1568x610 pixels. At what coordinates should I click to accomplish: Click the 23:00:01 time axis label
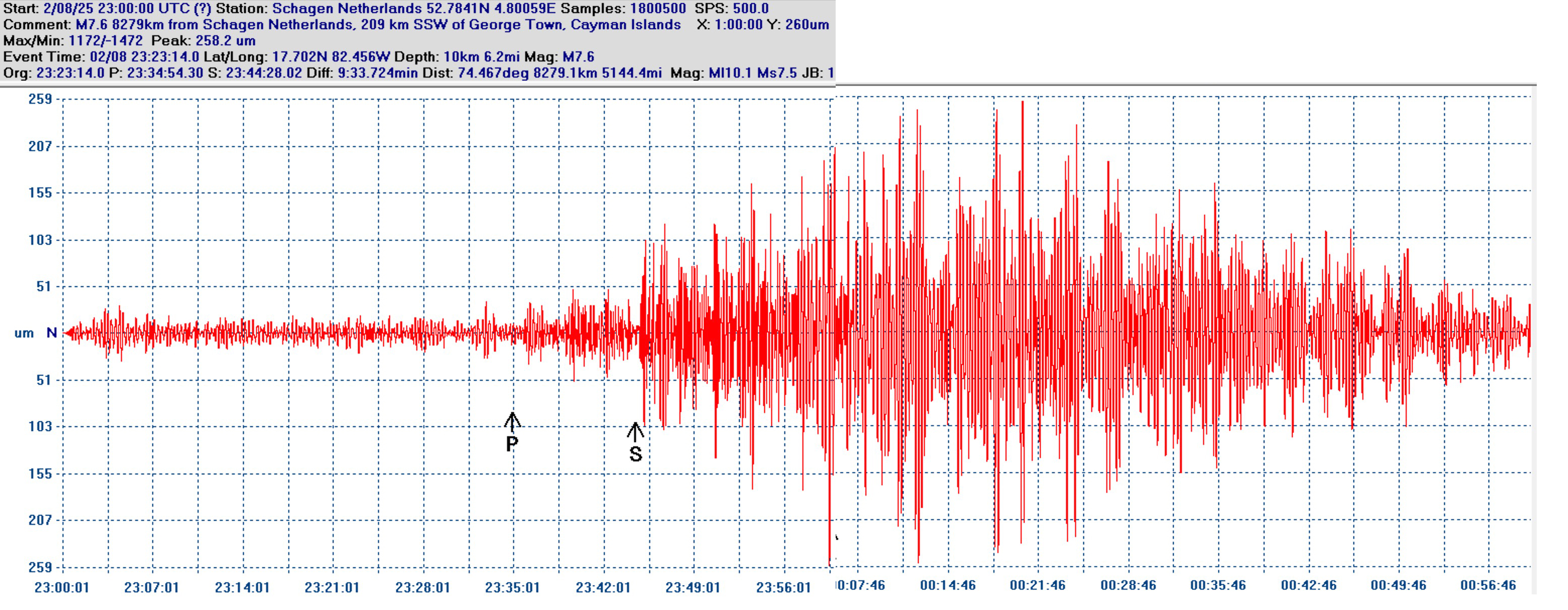(x=61, y=587)
